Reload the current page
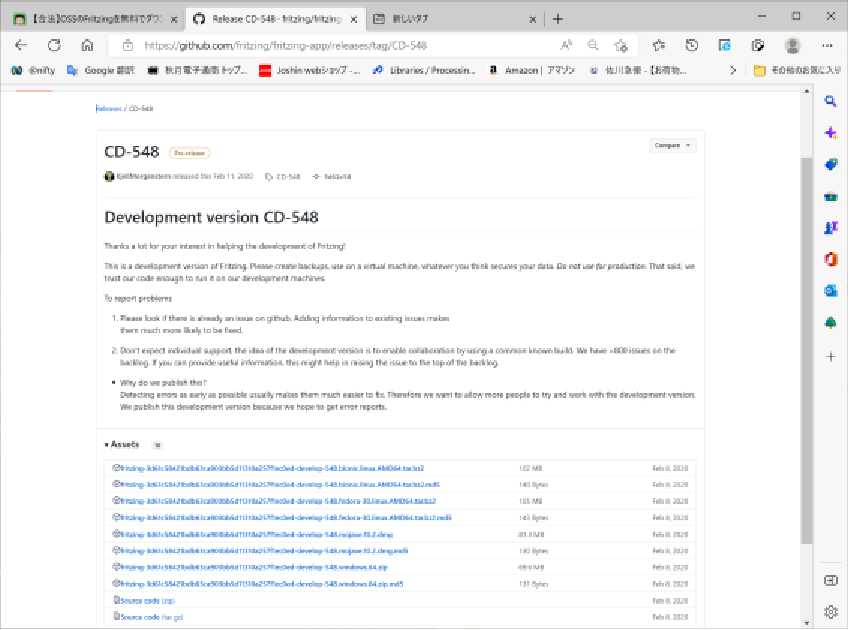 coord(54,45)
